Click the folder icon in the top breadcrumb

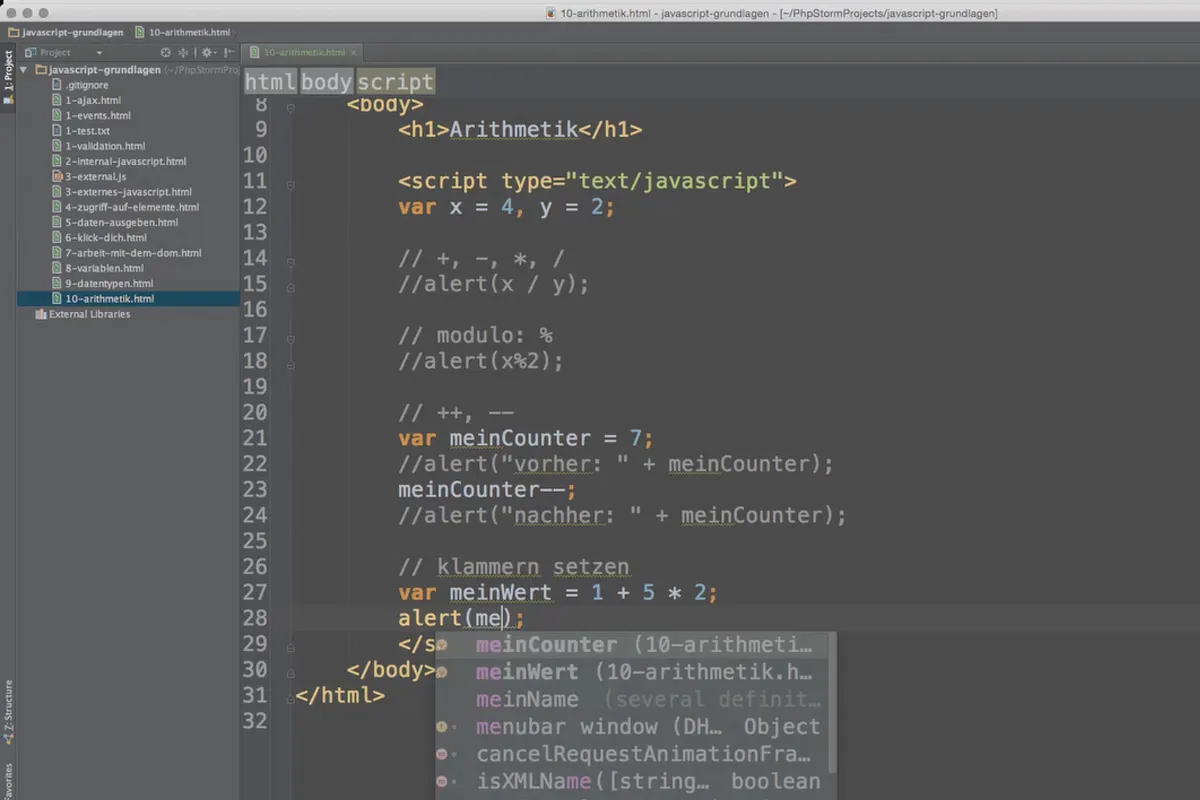(14, 32)
